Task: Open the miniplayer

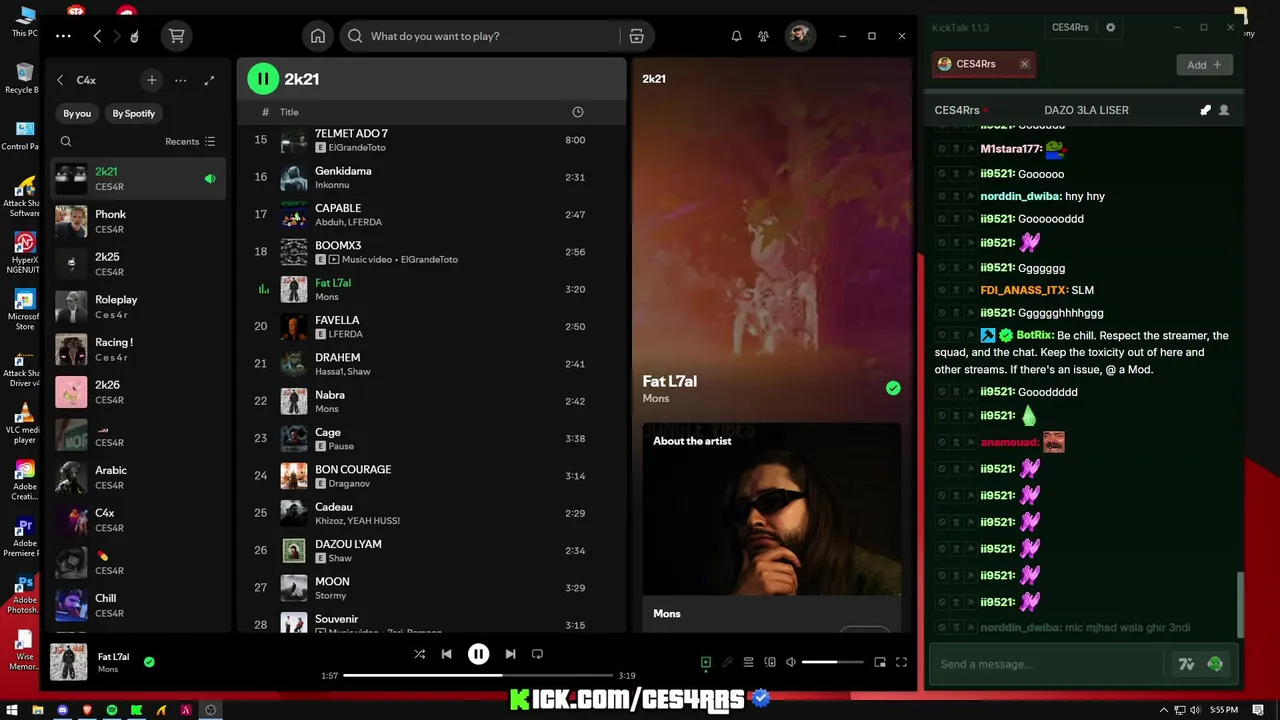Action: (880, 662)
